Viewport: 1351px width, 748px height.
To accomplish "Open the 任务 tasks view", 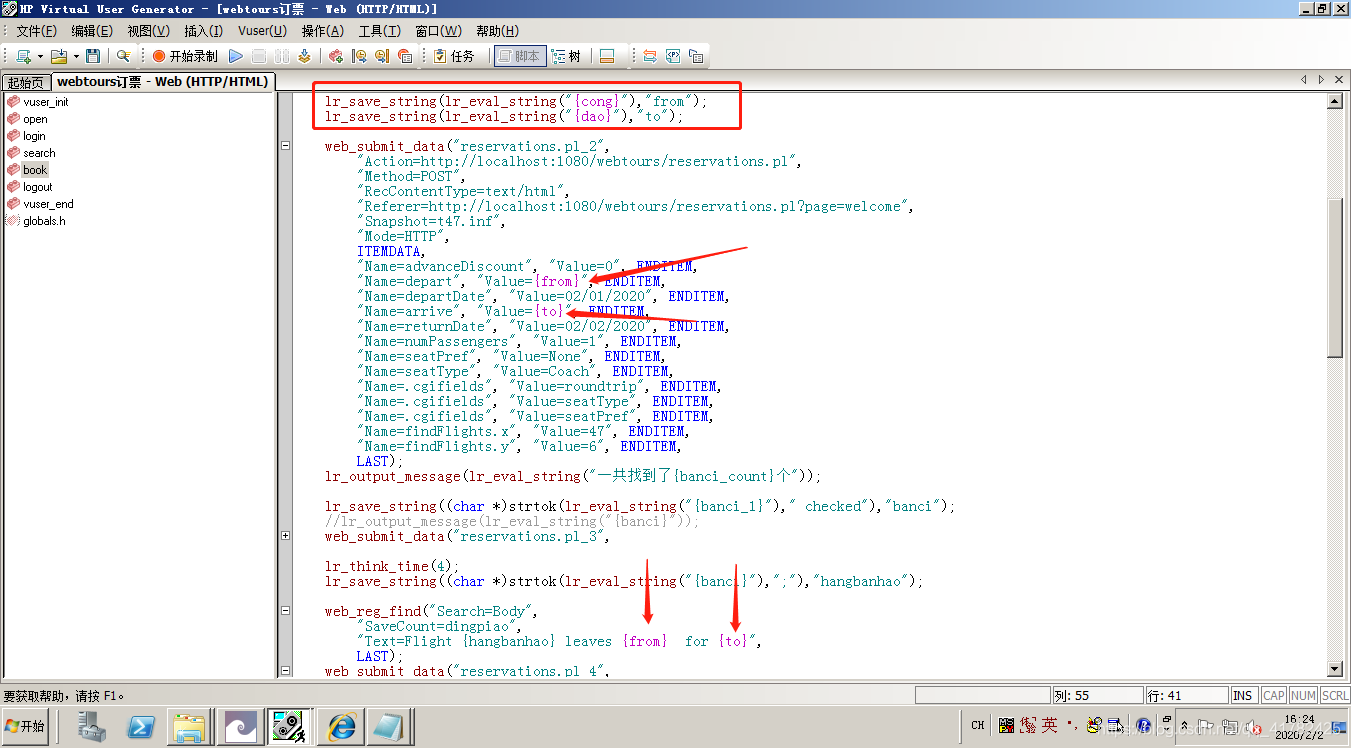I will coord(454,56).
